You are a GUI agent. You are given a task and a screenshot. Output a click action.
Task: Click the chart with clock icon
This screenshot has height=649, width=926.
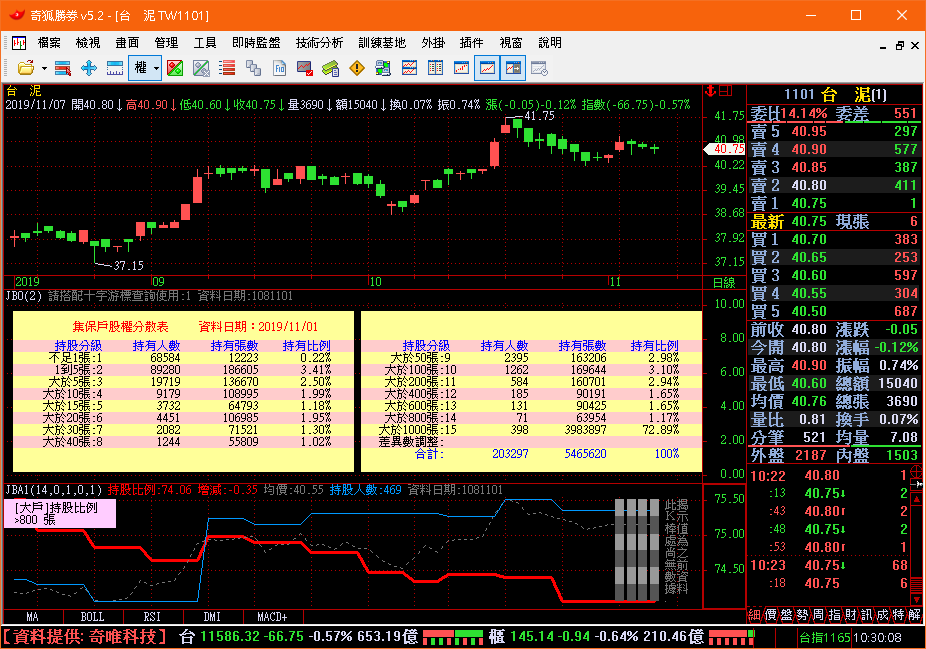[539, 68]
